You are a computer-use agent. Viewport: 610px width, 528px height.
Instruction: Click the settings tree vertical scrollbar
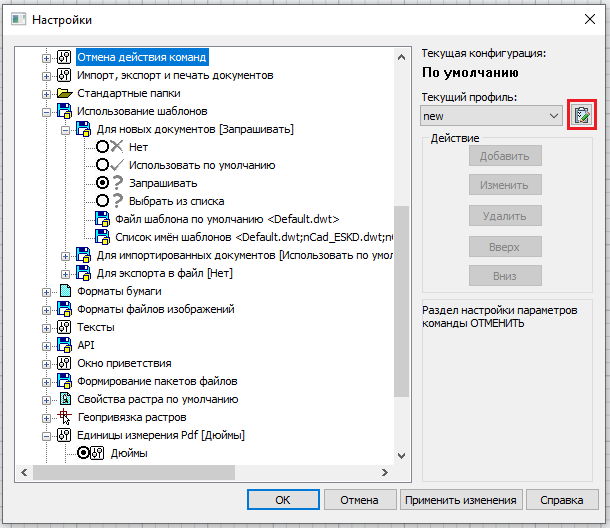click(x=401, y=300)
